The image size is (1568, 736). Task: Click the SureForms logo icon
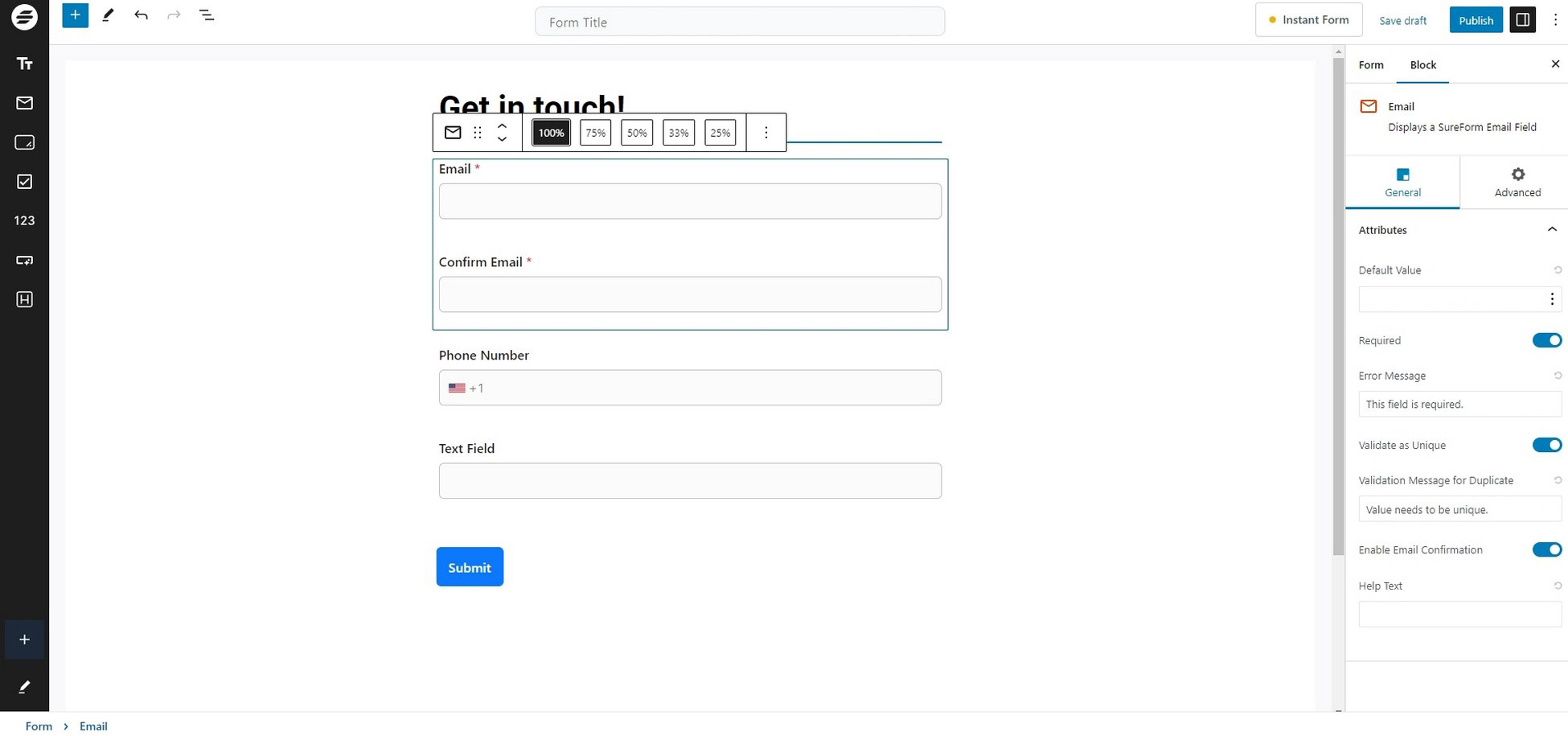click(x=24, y=16)
